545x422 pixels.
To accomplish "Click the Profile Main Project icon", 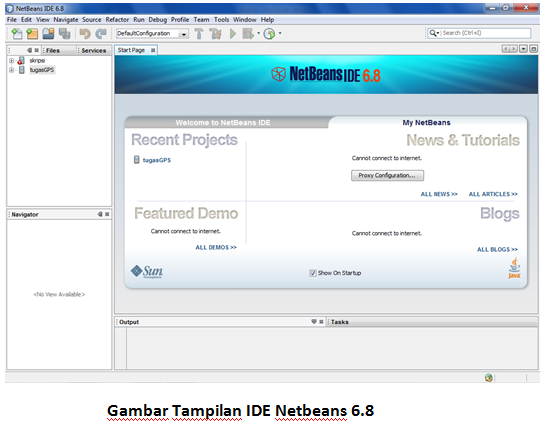I will (x=269, y=34).
